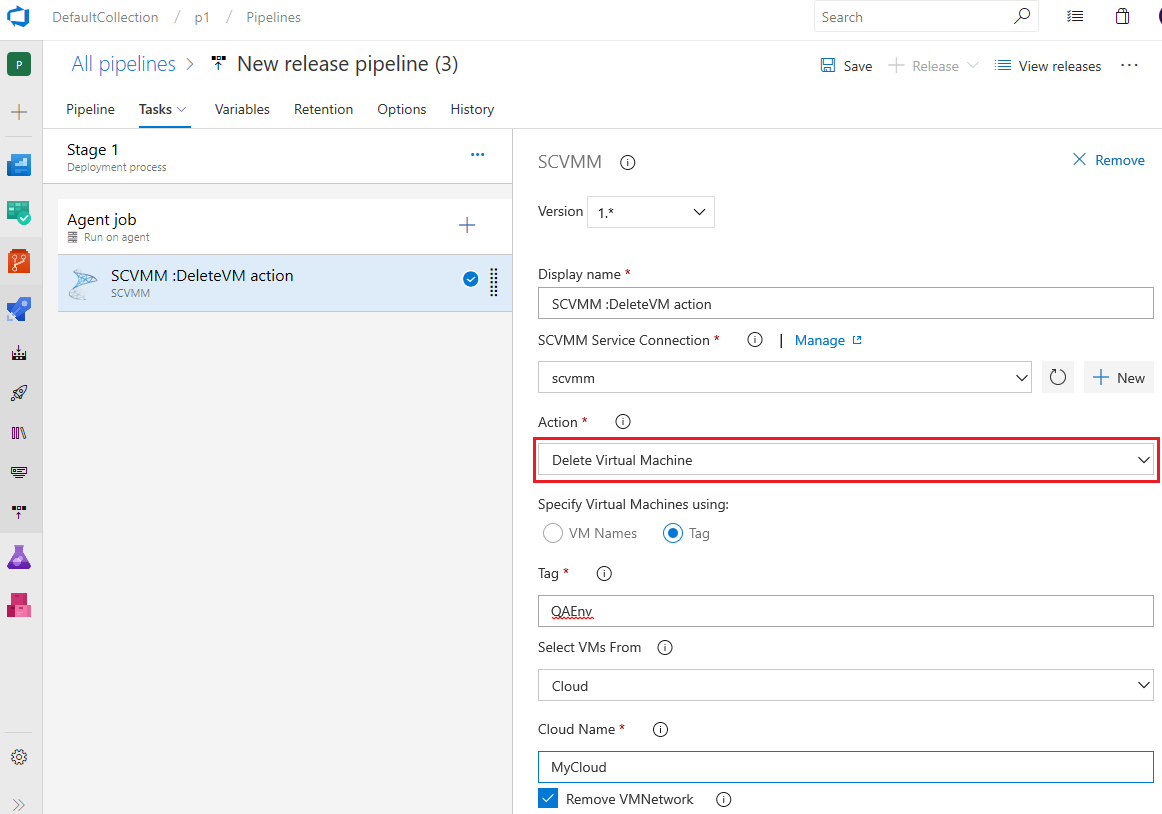Focus the Search box in the header

click(x=926, y=16)
